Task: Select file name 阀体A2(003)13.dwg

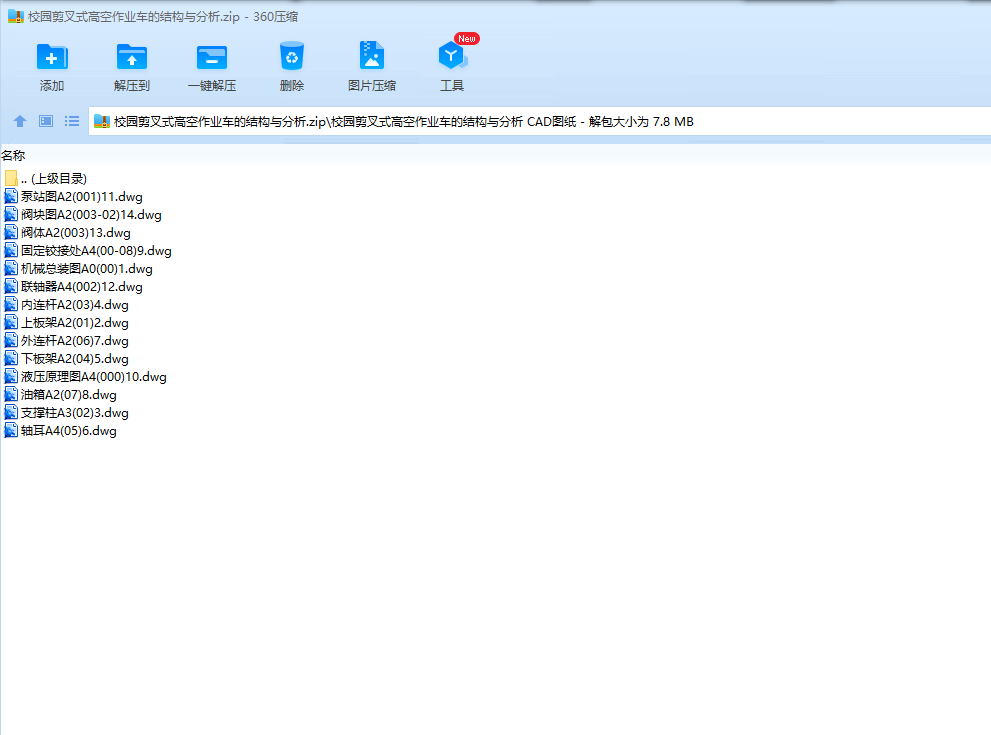Action: tap(76, 233)
